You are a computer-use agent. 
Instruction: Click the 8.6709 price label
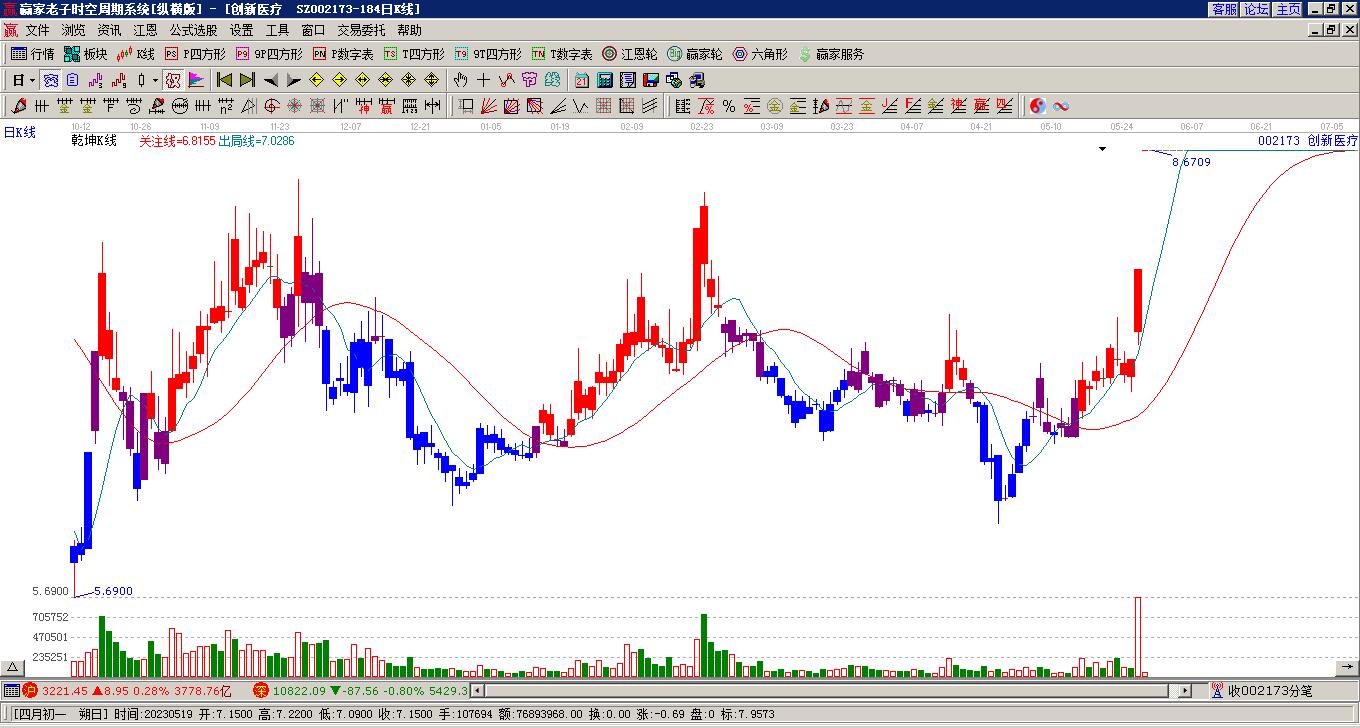point(1191,161)
